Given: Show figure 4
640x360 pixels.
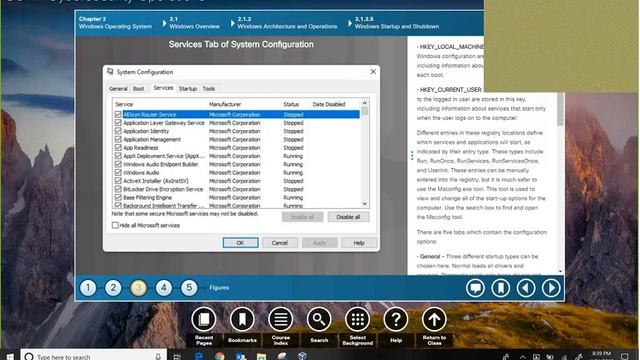Looking at the screenshot, I should point(164,288).
